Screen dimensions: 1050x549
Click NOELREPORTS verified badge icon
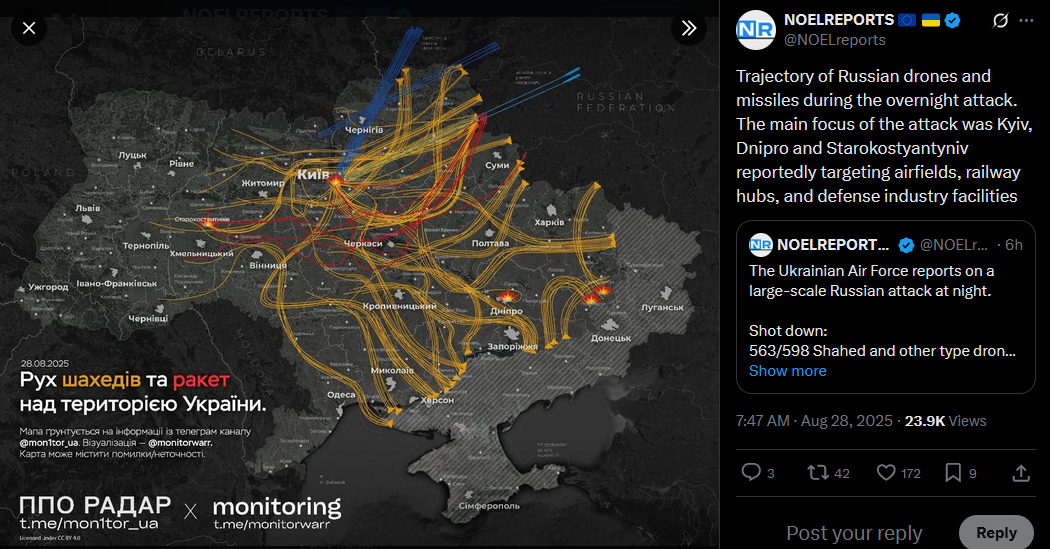click(x=952, y=21)
